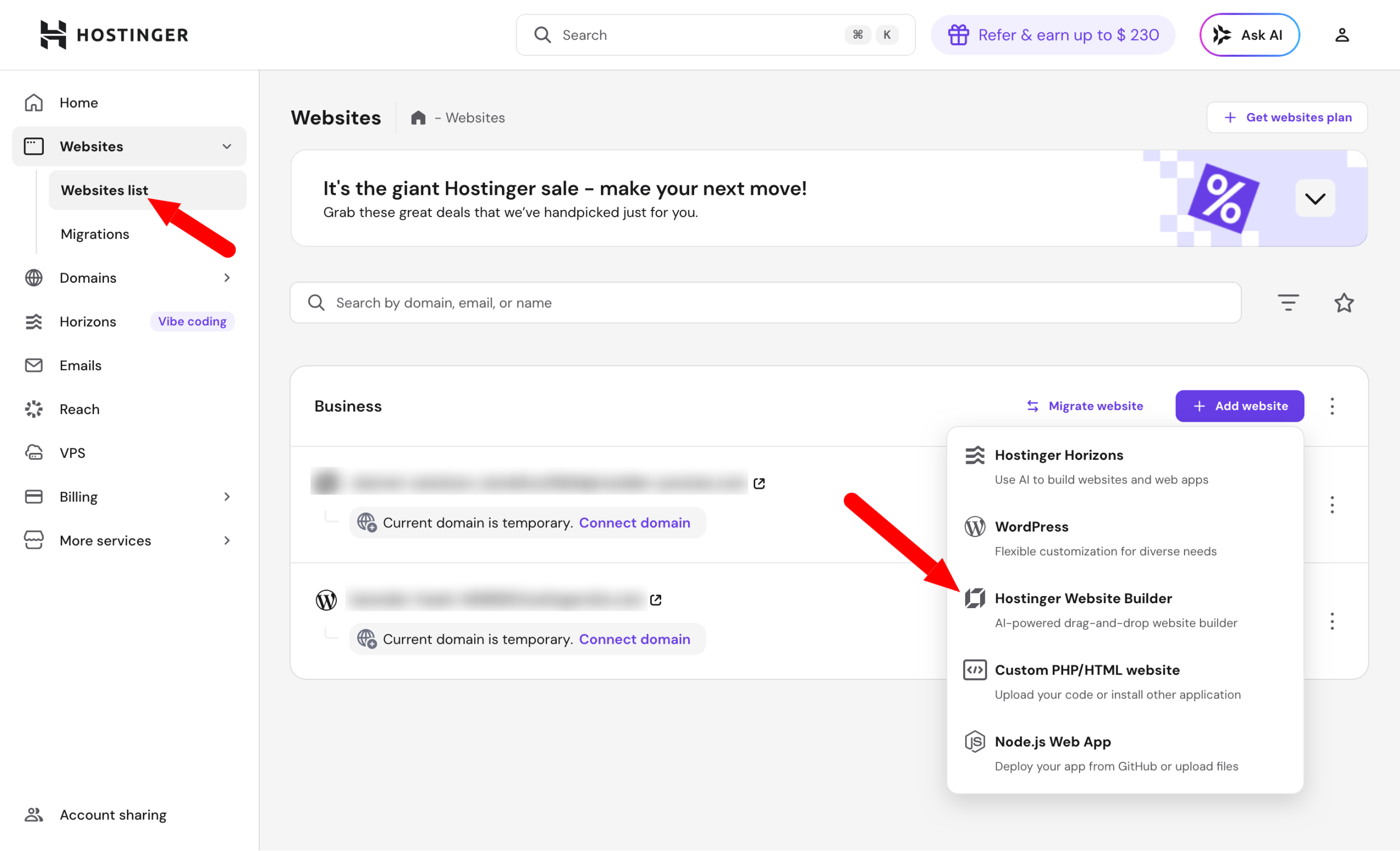The height and width of the screenshot is (851, 1400).
Task: Click the Horizons waves icon in sidebar
Action: click(33, 322)
